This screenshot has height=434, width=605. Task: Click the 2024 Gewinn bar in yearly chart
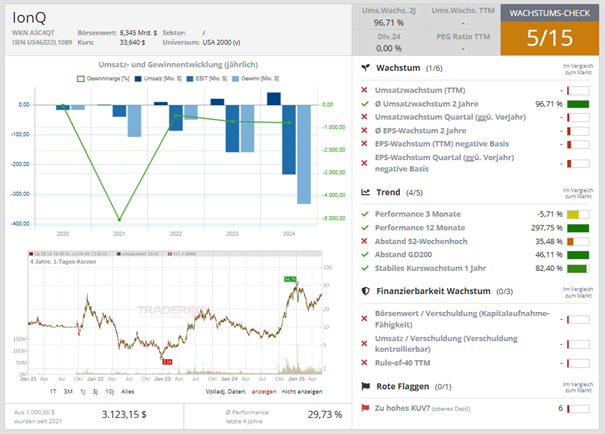[304, 154]
